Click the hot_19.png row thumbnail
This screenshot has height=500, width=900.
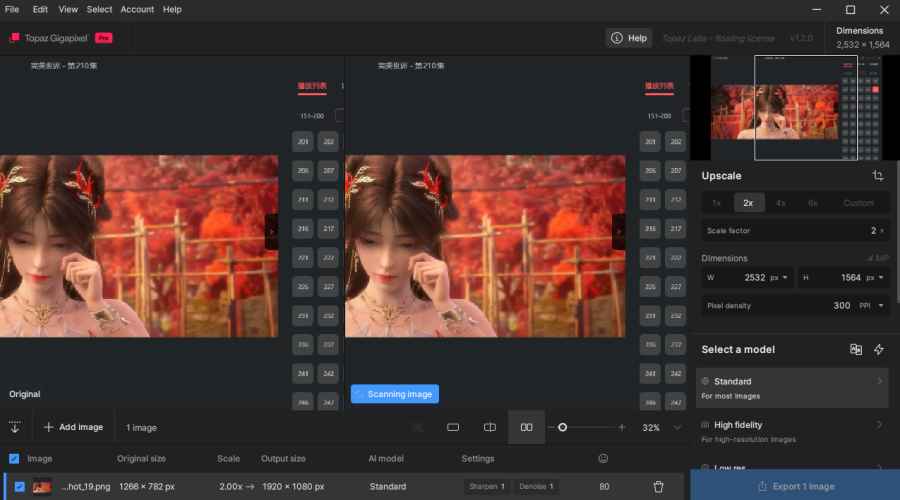[42, 486]
